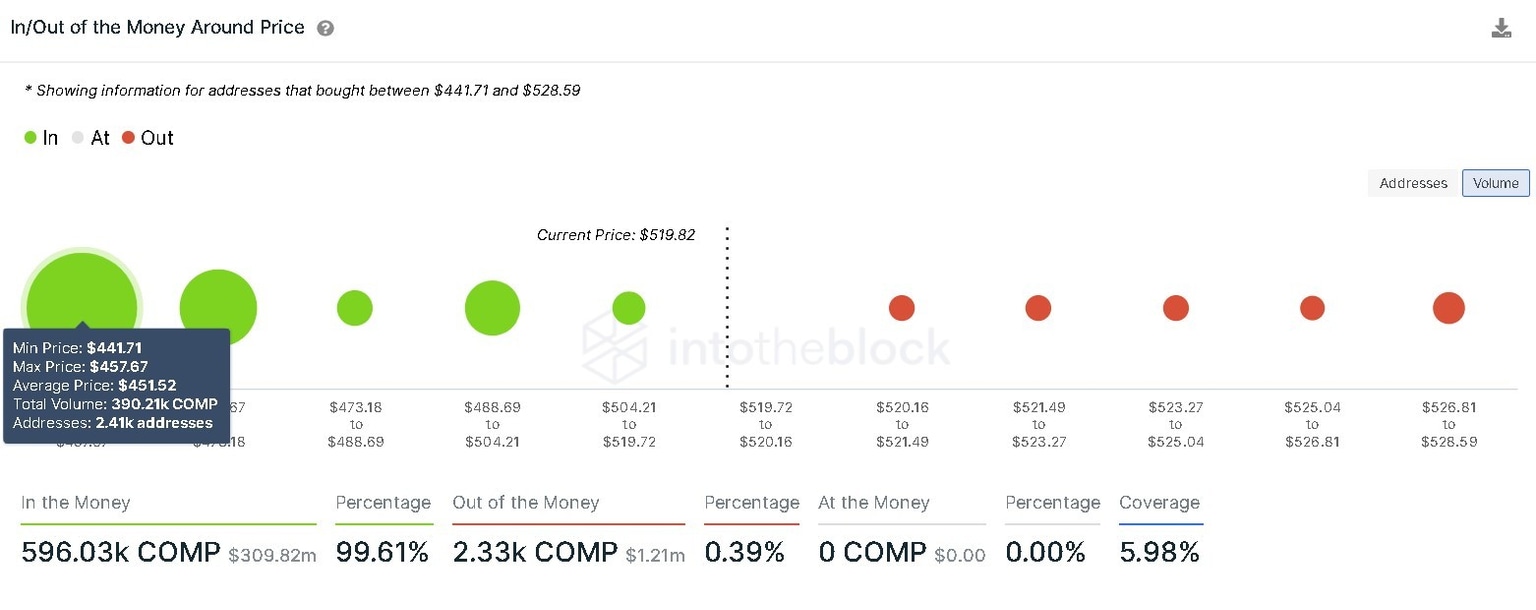This screenshot has height=610, width=1536.
Task: Toggle the grey At legend marker
Action: [x=78, y=138]
